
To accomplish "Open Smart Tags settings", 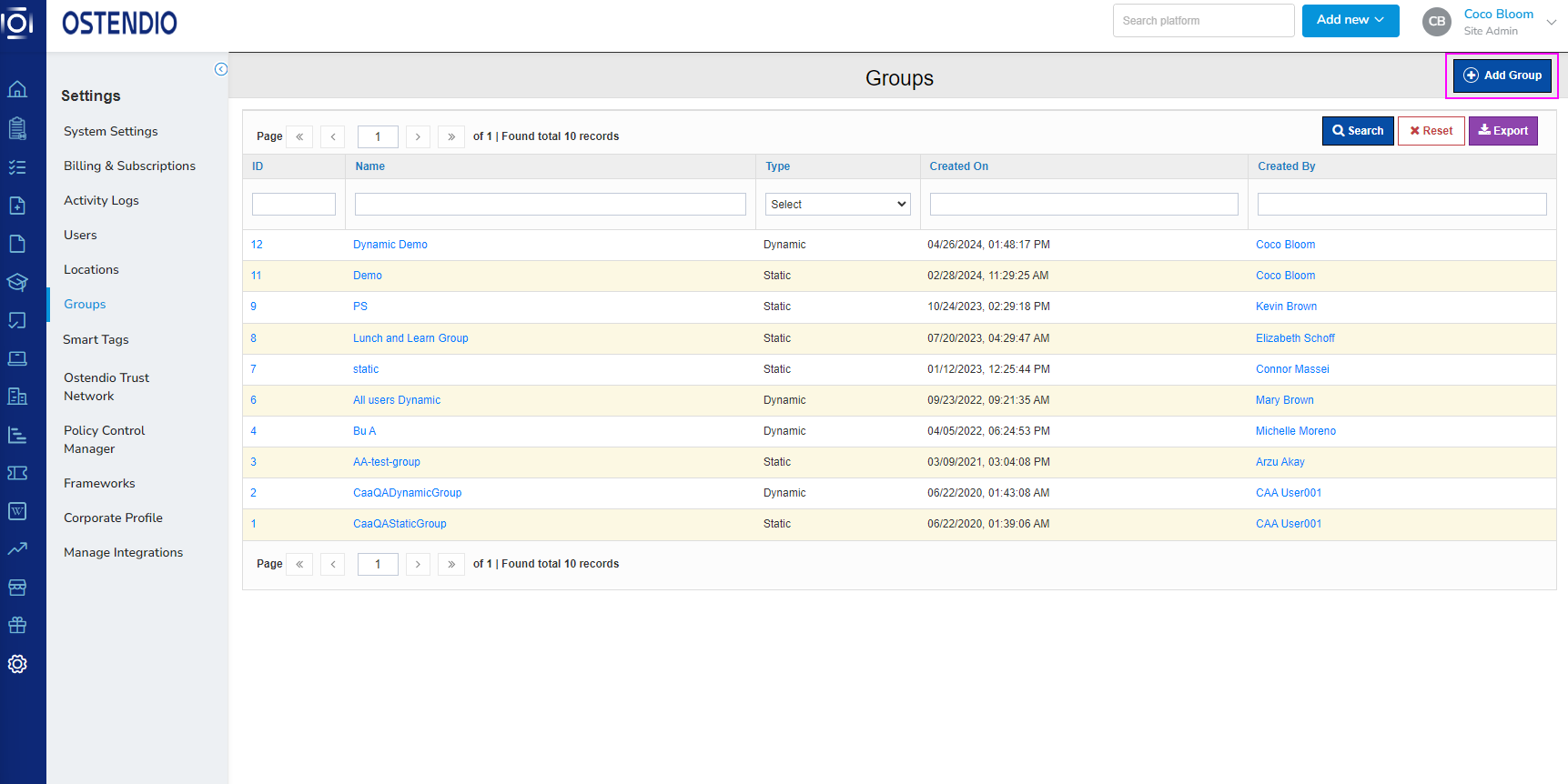I will [x=96, y=339].
